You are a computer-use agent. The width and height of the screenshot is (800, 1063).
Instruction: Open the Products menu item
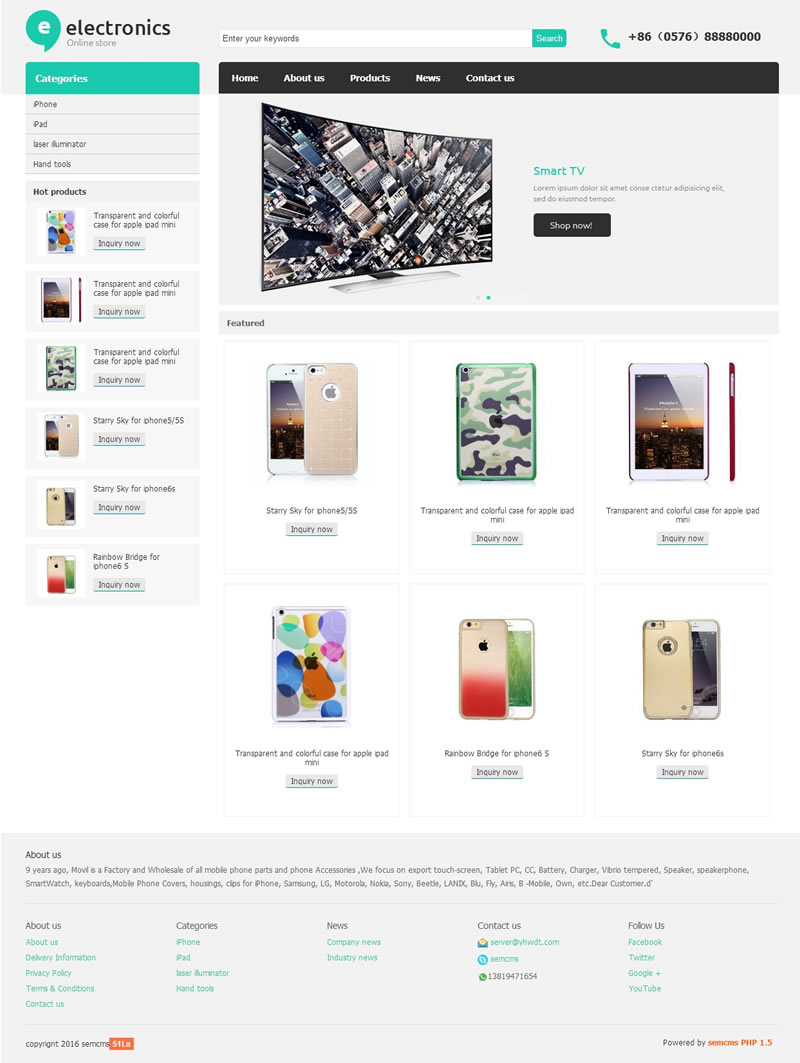coord(369,78)
